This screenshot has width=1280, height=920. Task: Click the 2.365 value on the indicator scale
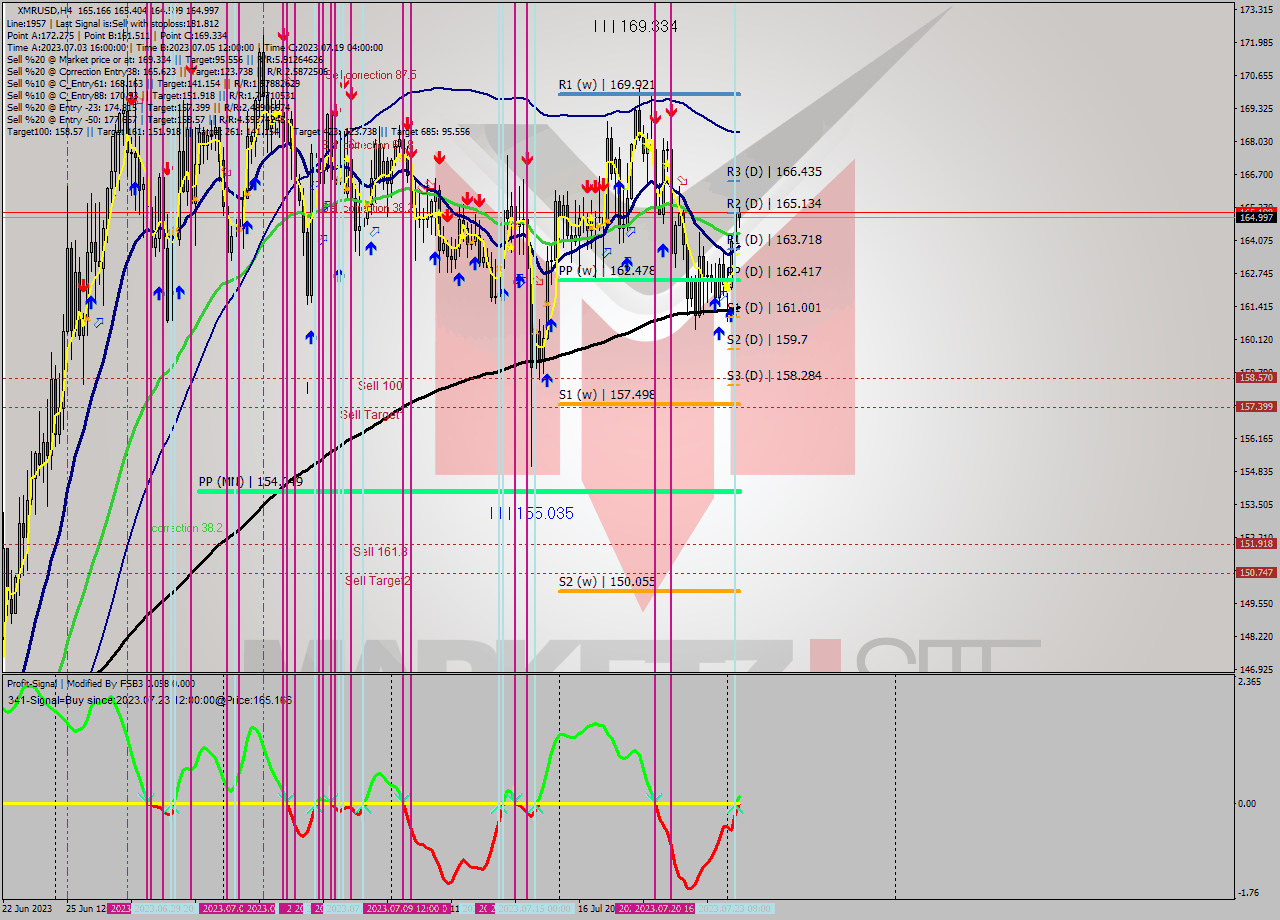[x=1250, y=682]
